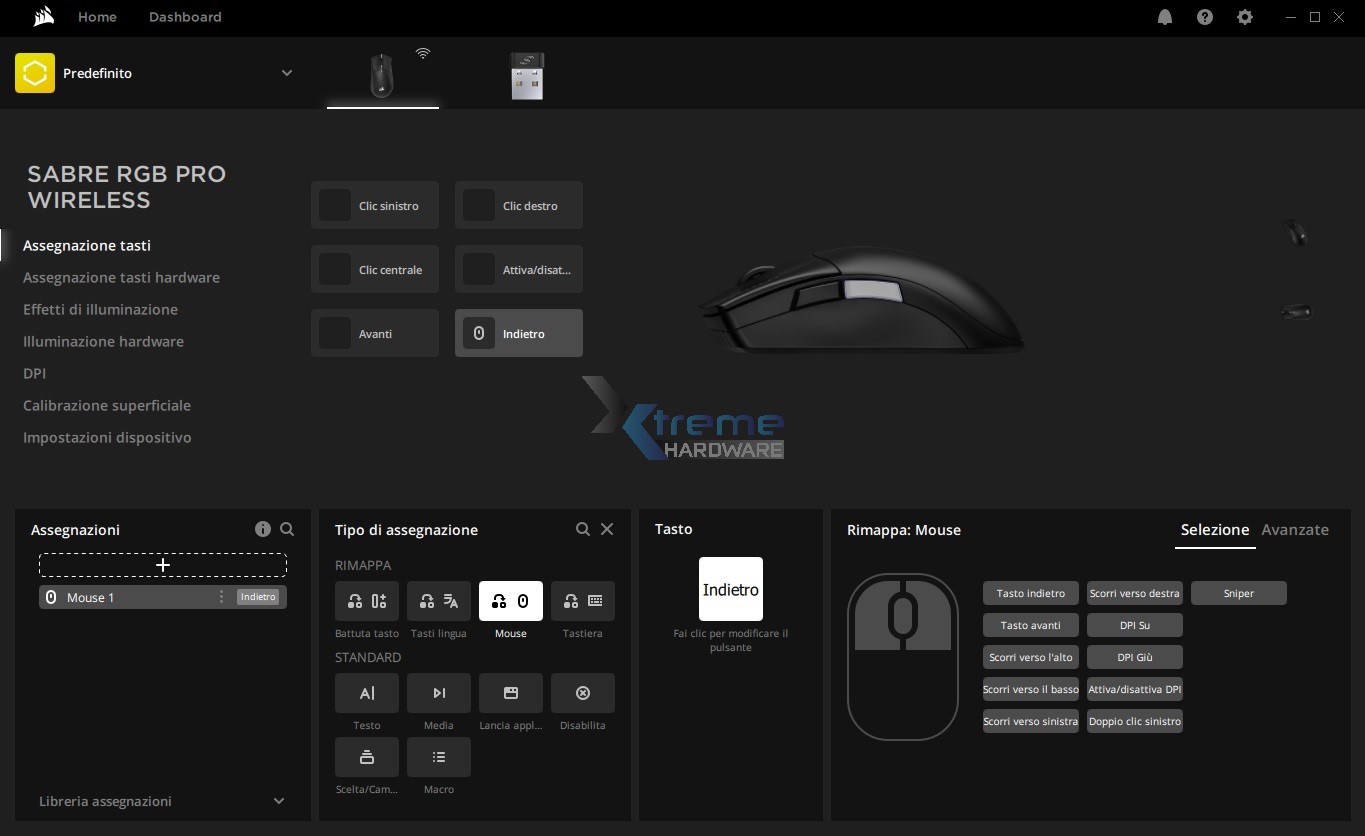Screen dimensions: 1365x836
Task: Select the Disabilita assignment type
Action: coord(583,693)
